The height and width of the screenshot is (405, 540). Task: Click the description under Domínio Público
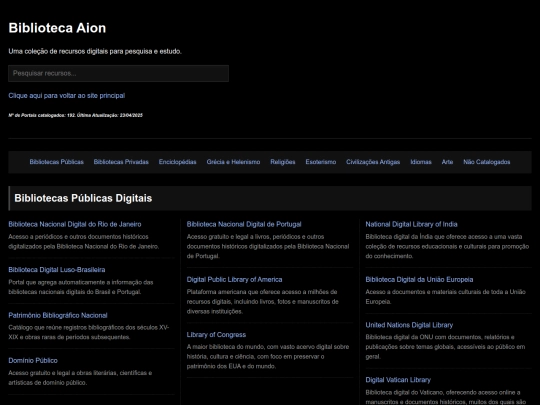(x=80, y=378)
